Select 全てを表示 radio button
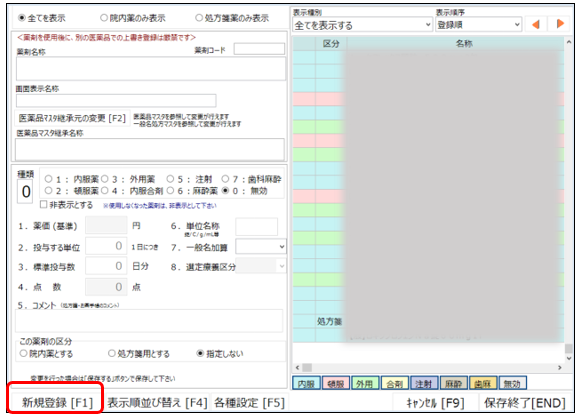585x420 pixels. point(22,18)
